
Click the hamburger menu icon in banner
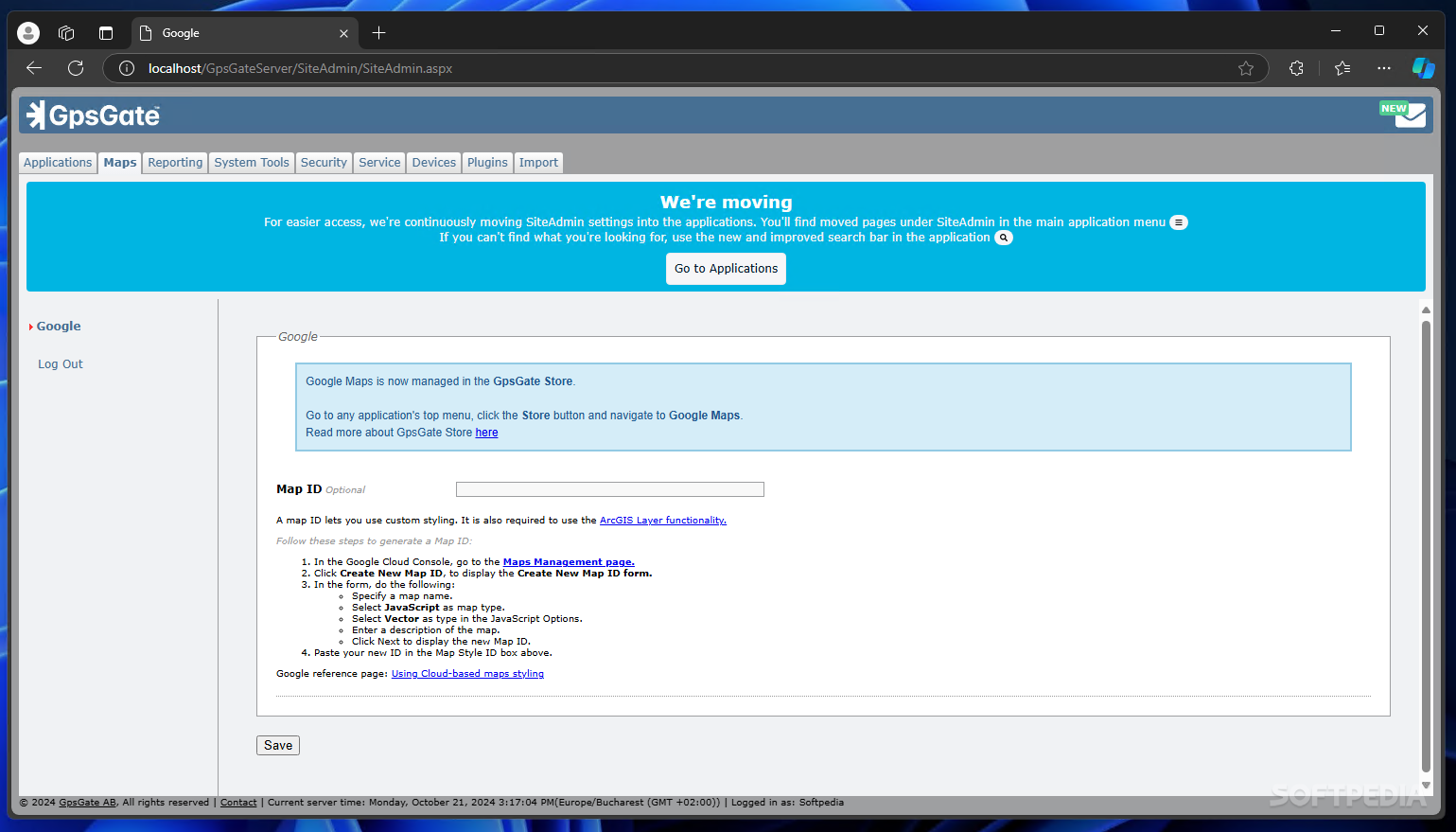(1179, 222)
